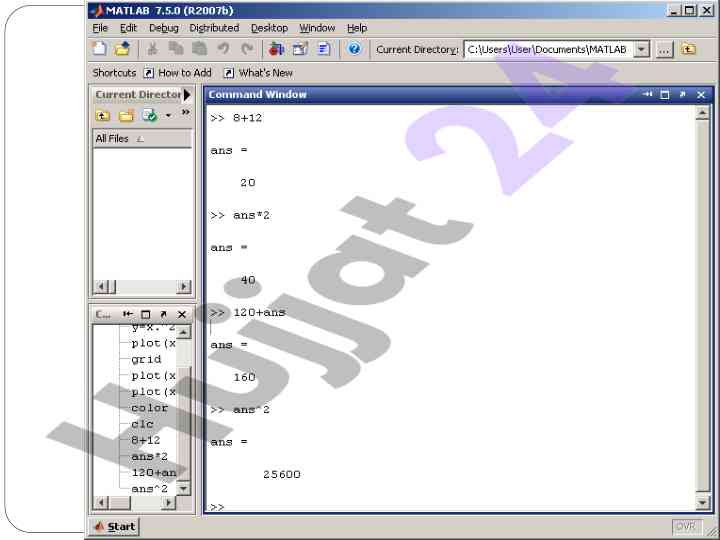This screenshot has height=540, width=720.
Task: Expand the Current Directory path dropdown
Action: (x=641, y=49)
